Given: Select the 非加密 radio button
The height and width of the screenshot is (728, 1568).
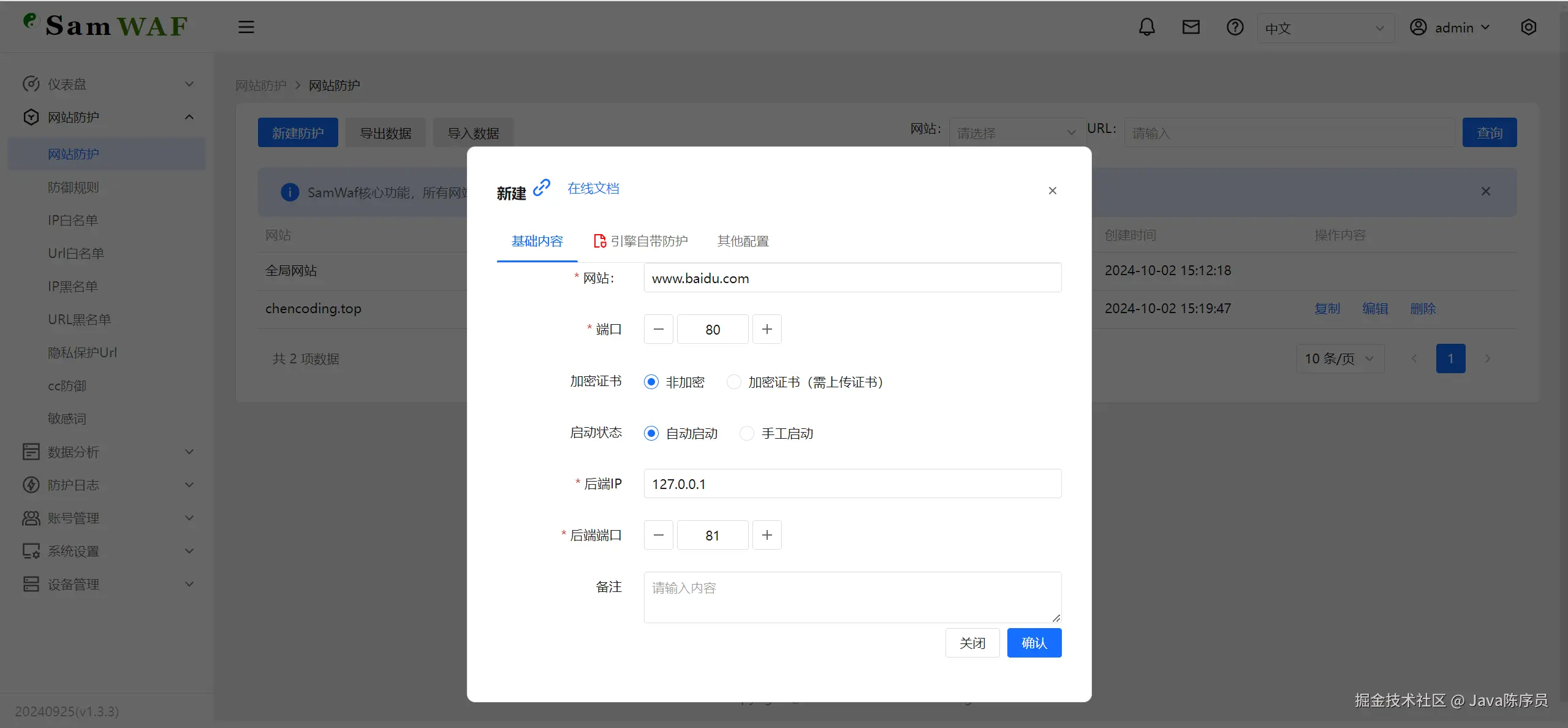Looking at the screenshot, I should click(x=651, y=382).
